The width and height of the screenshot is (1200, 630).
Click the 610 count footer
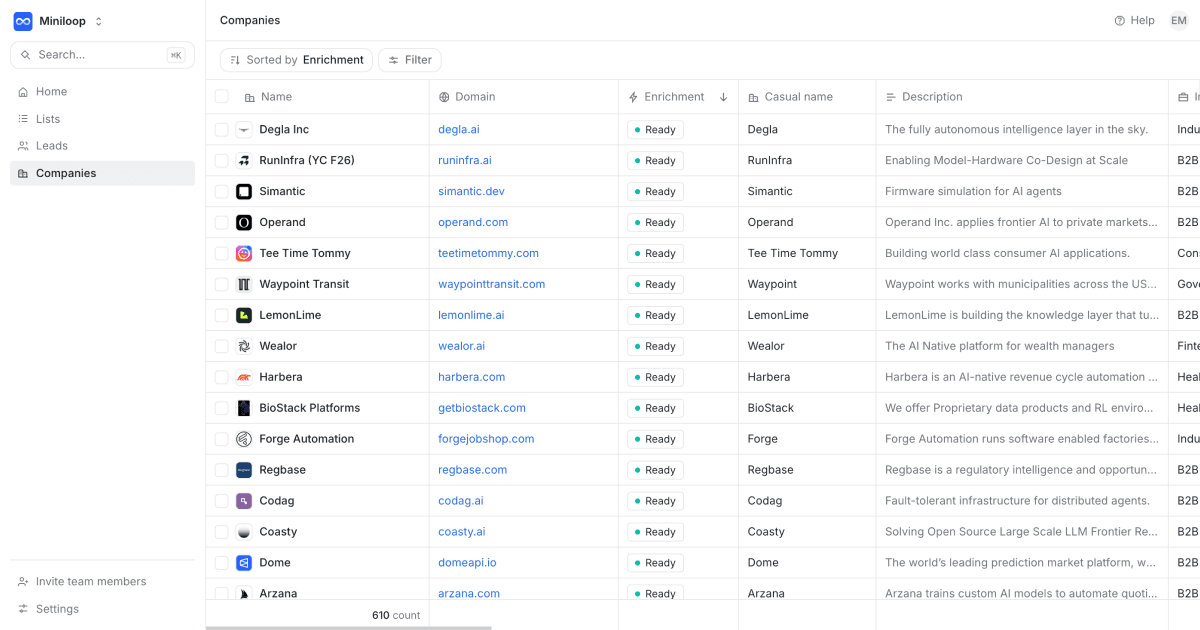(396, 616)
